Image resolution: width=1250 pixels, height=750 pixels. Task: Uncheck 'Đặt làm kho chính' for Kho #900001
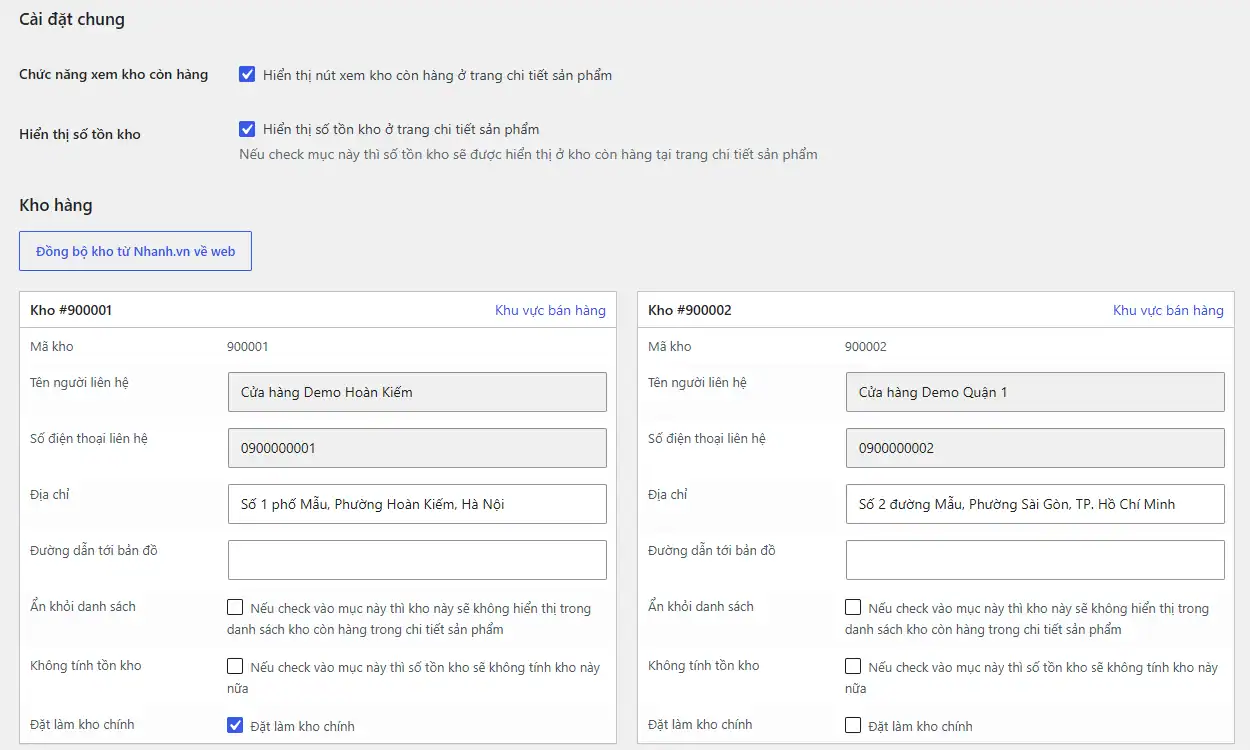235,725
